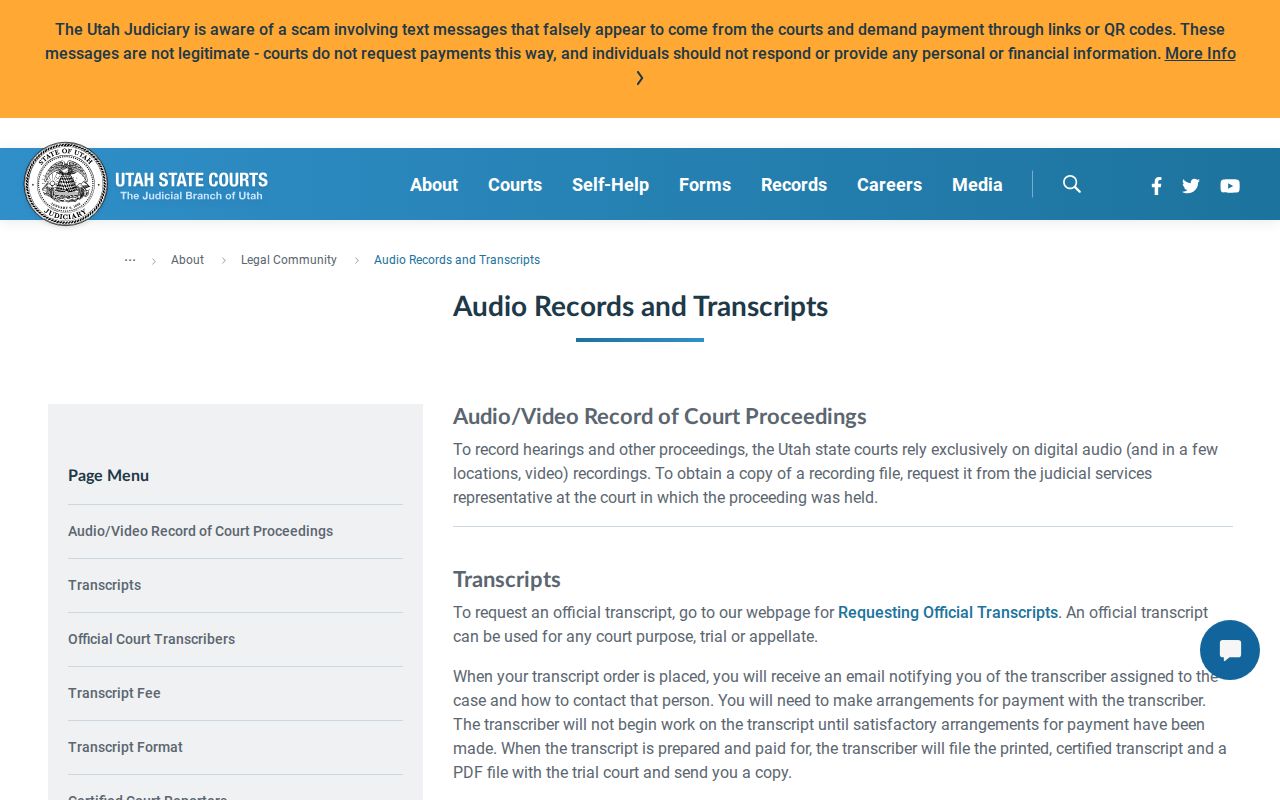1280x800 pixels.
Task: Open the Forms navigation menu
Action: point(705,185)
